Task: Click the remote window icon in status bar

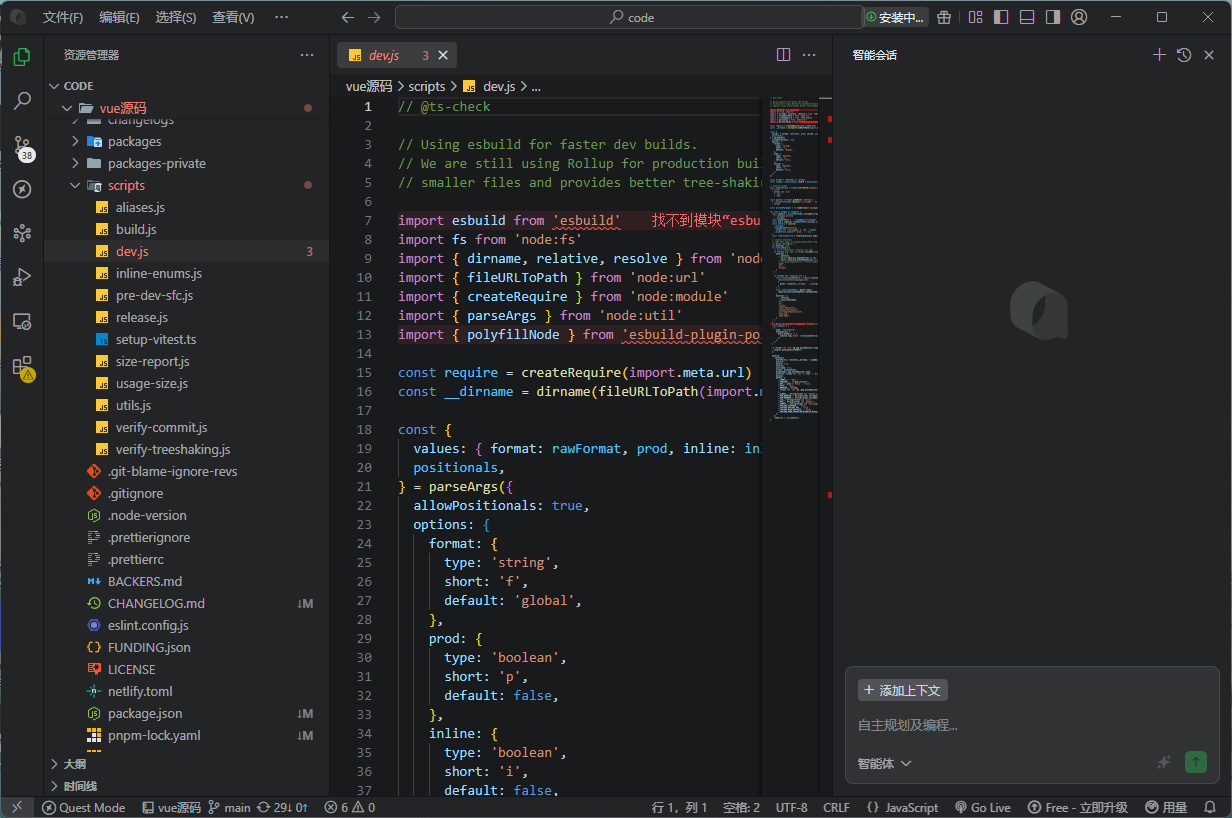Action: tap(17, 807)
